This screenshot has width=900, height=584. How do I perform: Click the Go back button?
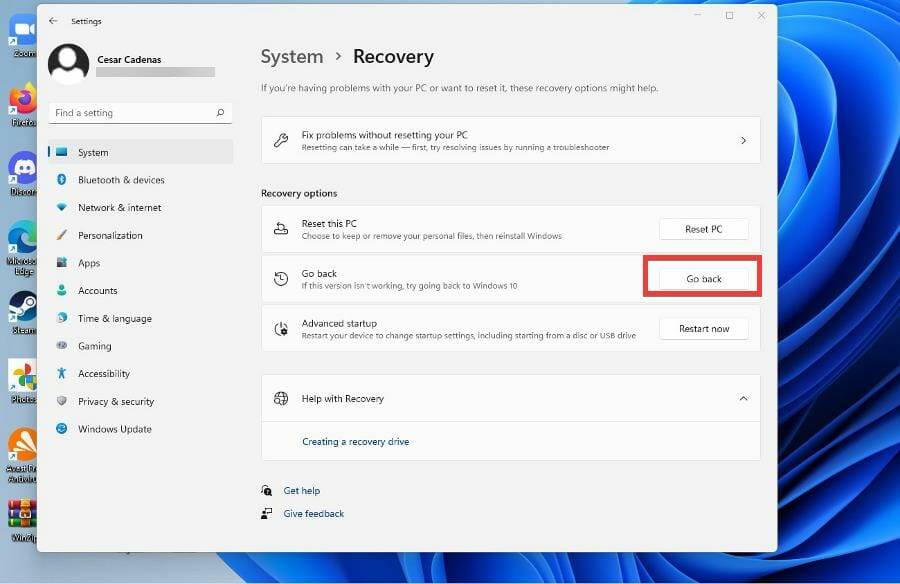point(704,279)
